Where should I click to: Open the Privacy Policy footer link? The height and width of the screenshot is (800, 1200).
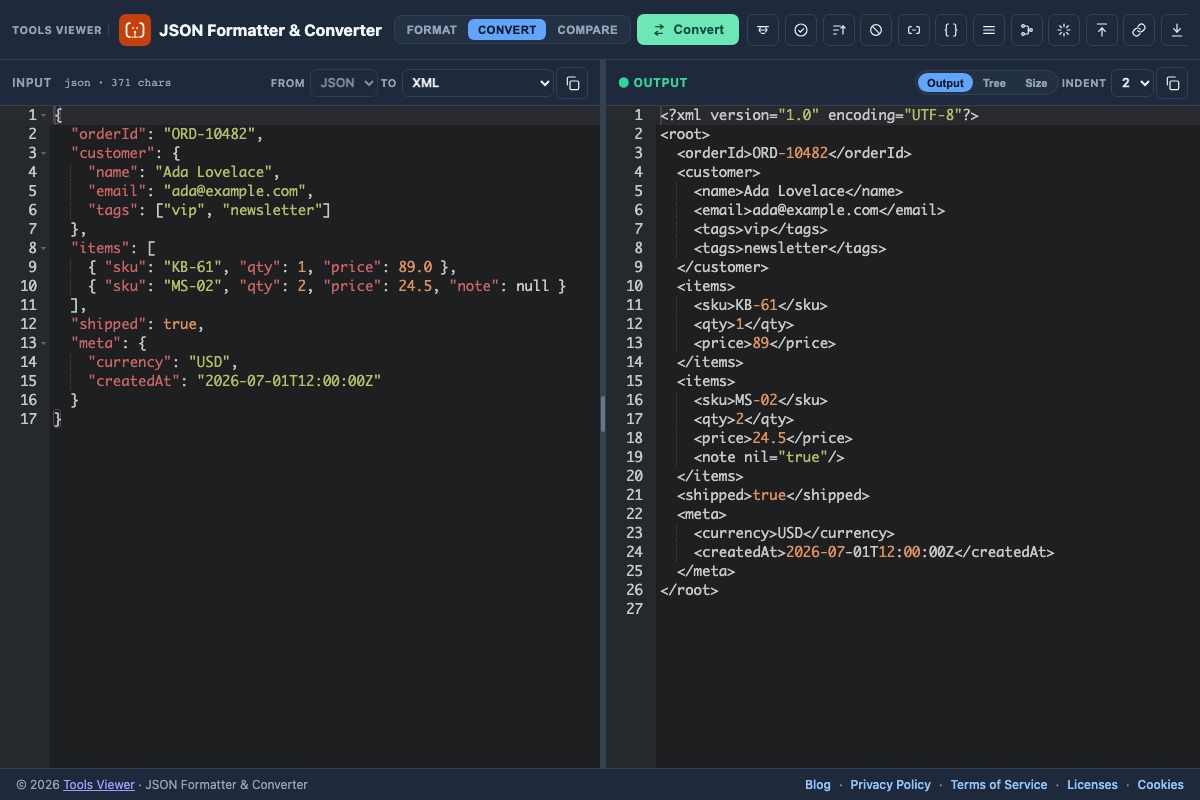(890, 785)
